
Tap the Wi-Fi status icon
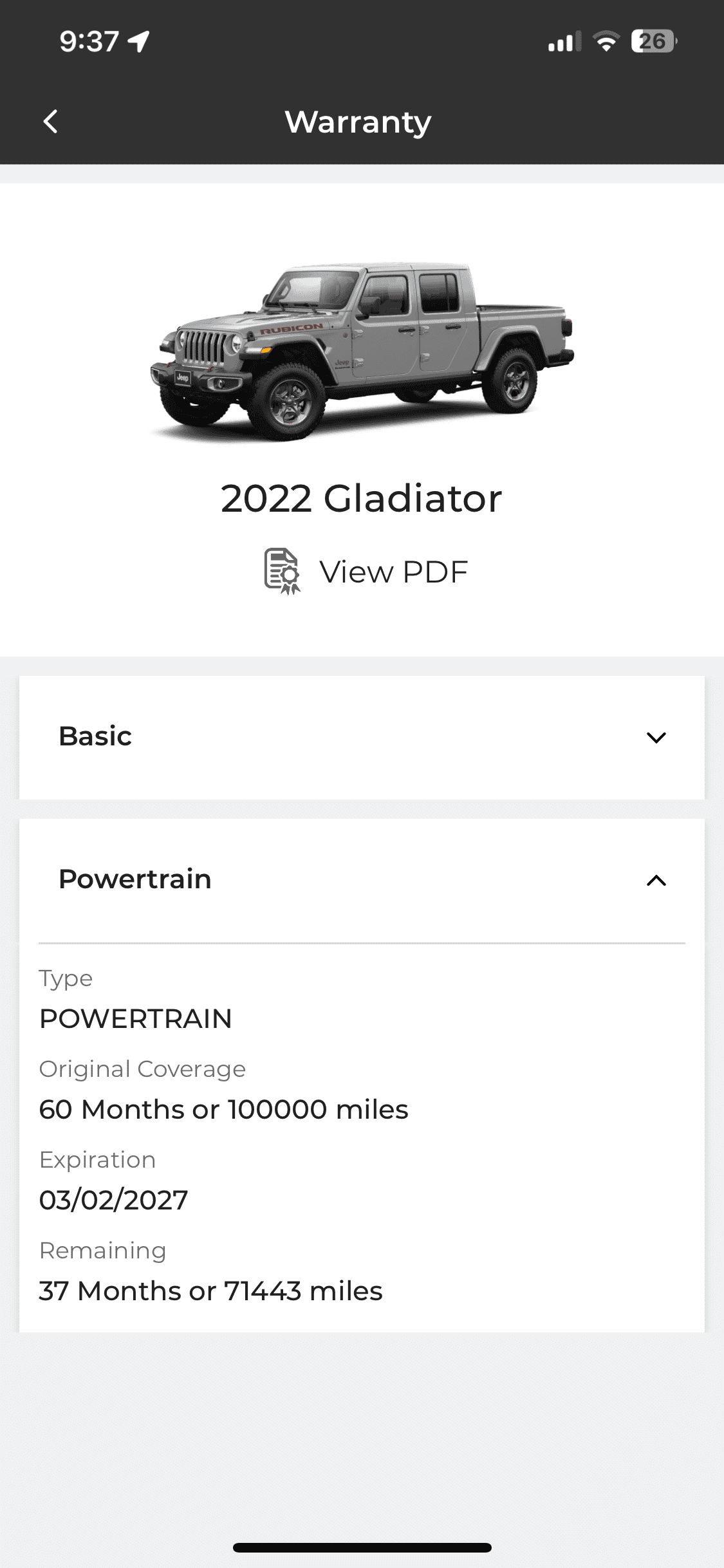coord(606,41)
